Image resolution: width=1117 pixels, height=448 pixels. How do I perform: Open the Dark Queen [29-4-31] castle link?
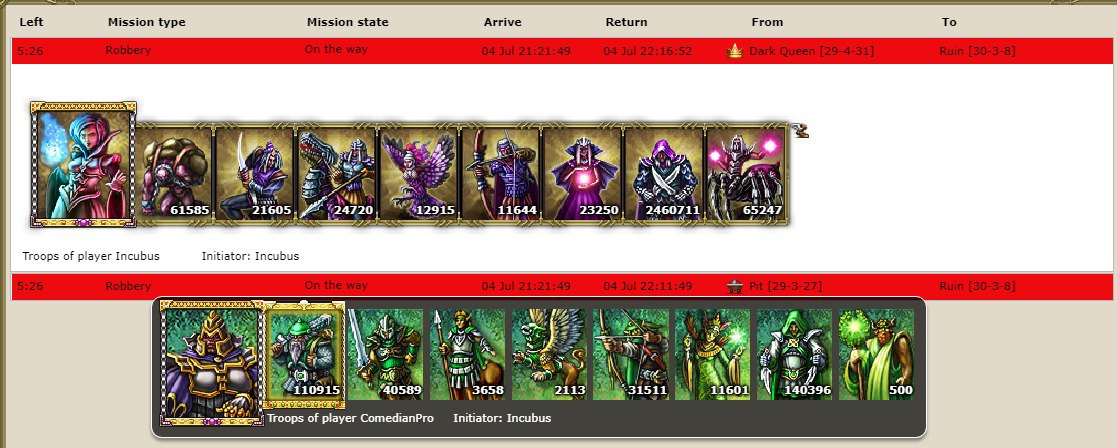pyautogui.click(x=811, y=51)
